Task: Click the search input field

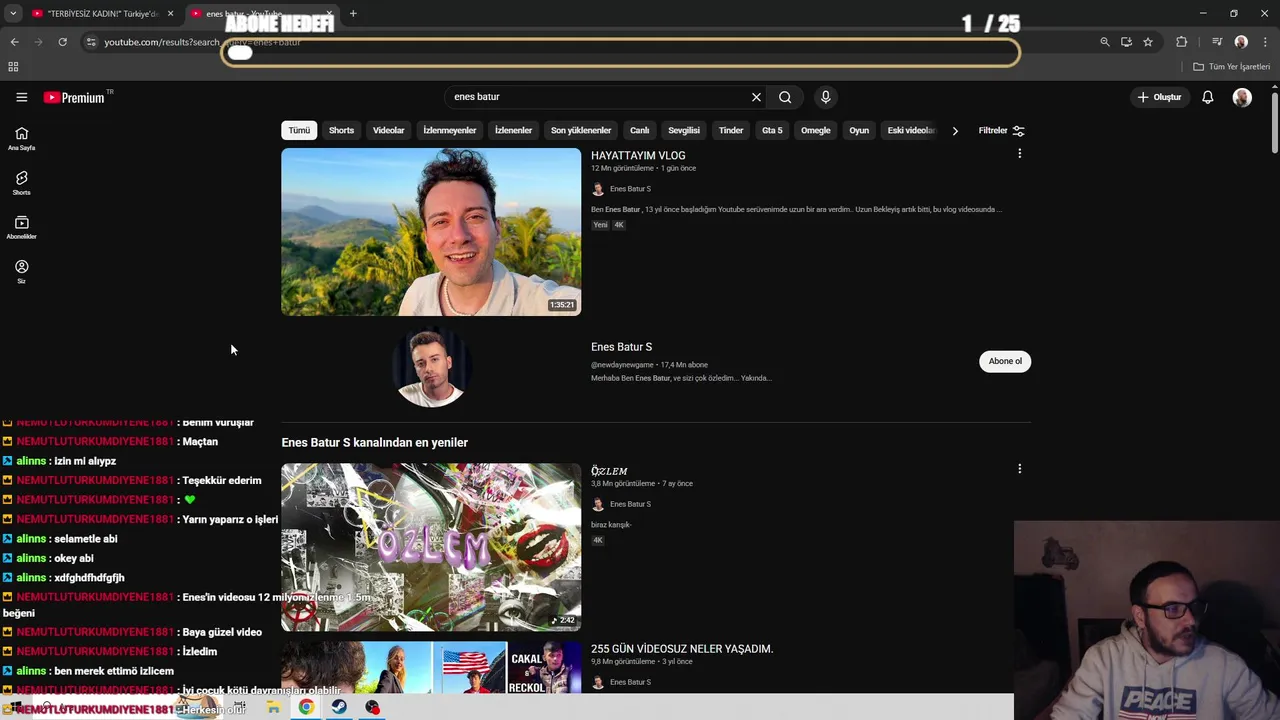Action: pyautogui.click(x=598, y=97)
